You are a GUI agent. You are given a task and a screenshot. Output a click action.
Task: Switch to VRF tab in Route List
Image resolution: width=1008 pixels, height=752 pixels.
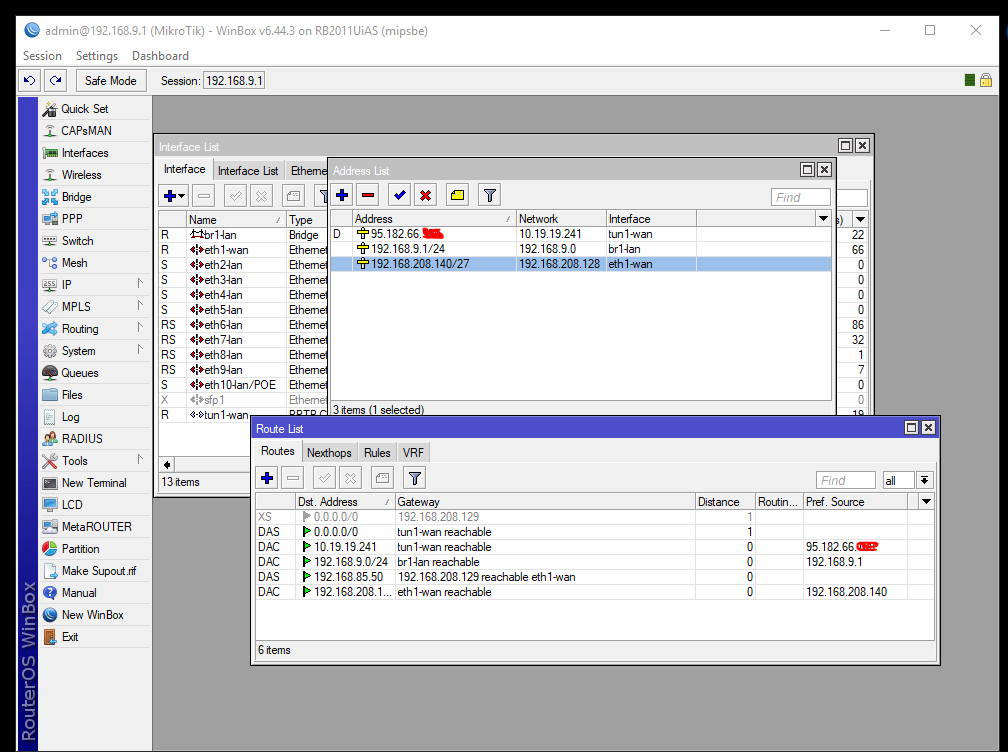click(413, 452)
